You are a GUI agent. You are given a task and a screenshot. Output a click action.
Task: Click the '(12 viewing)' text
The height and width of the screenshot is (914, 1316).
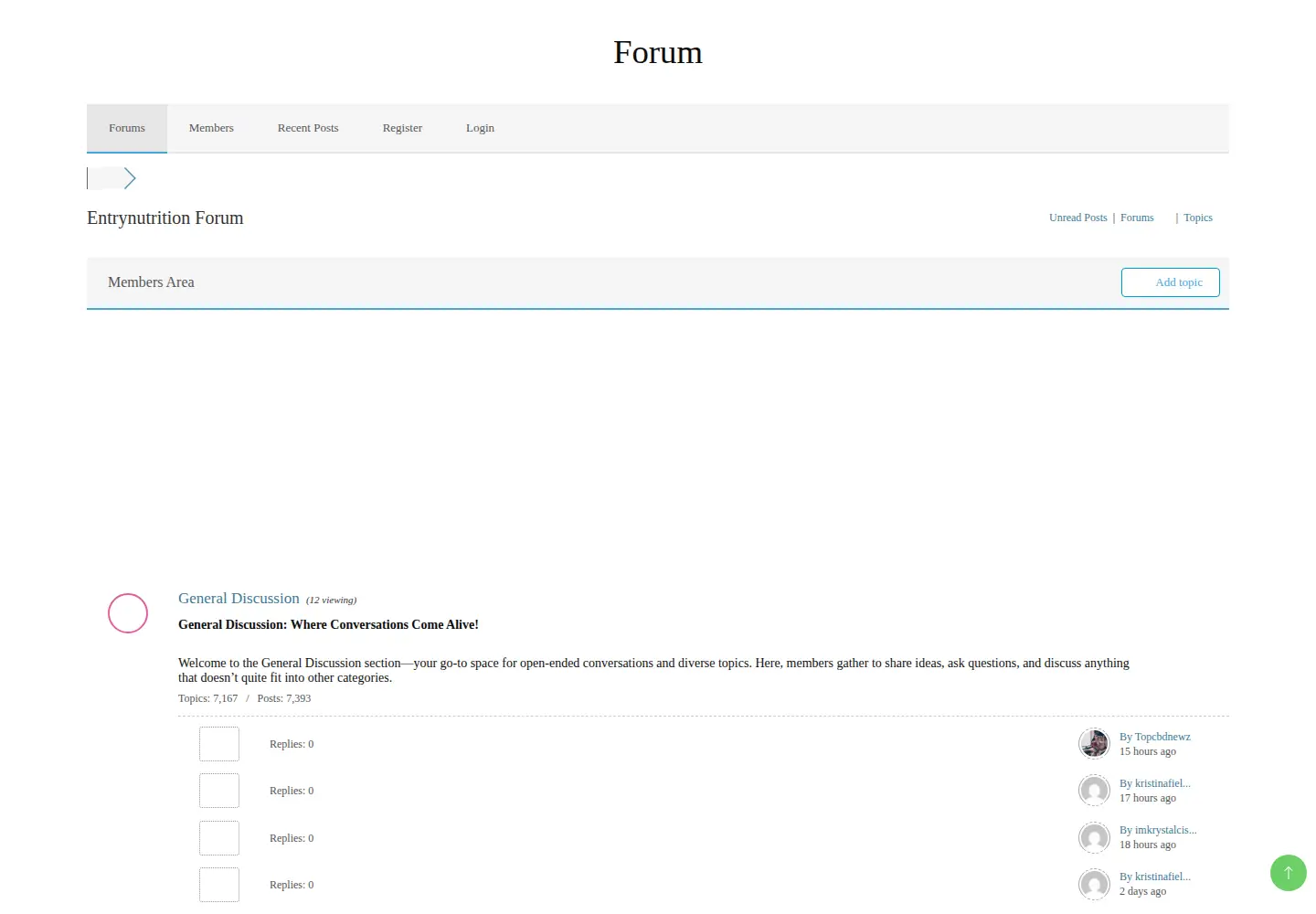(x=331, y=600)
